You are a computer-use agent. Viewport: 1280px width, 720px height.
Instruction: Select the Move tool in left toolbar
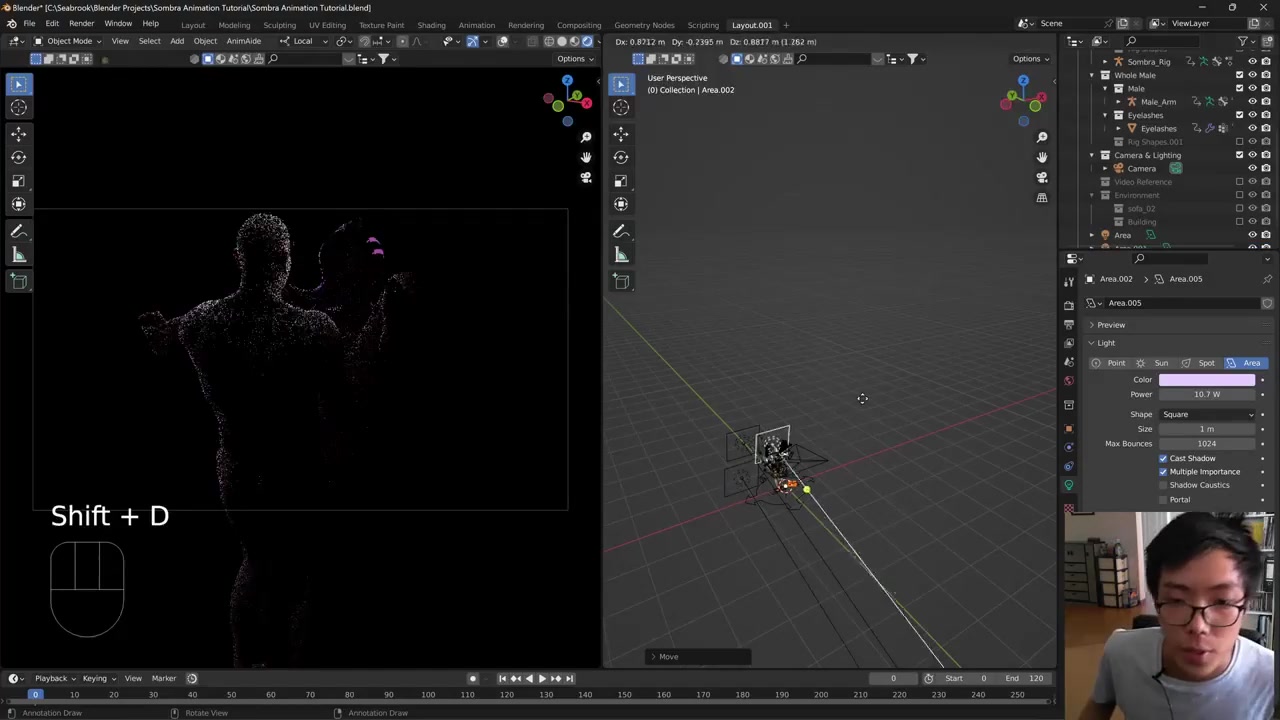(19, 133)
